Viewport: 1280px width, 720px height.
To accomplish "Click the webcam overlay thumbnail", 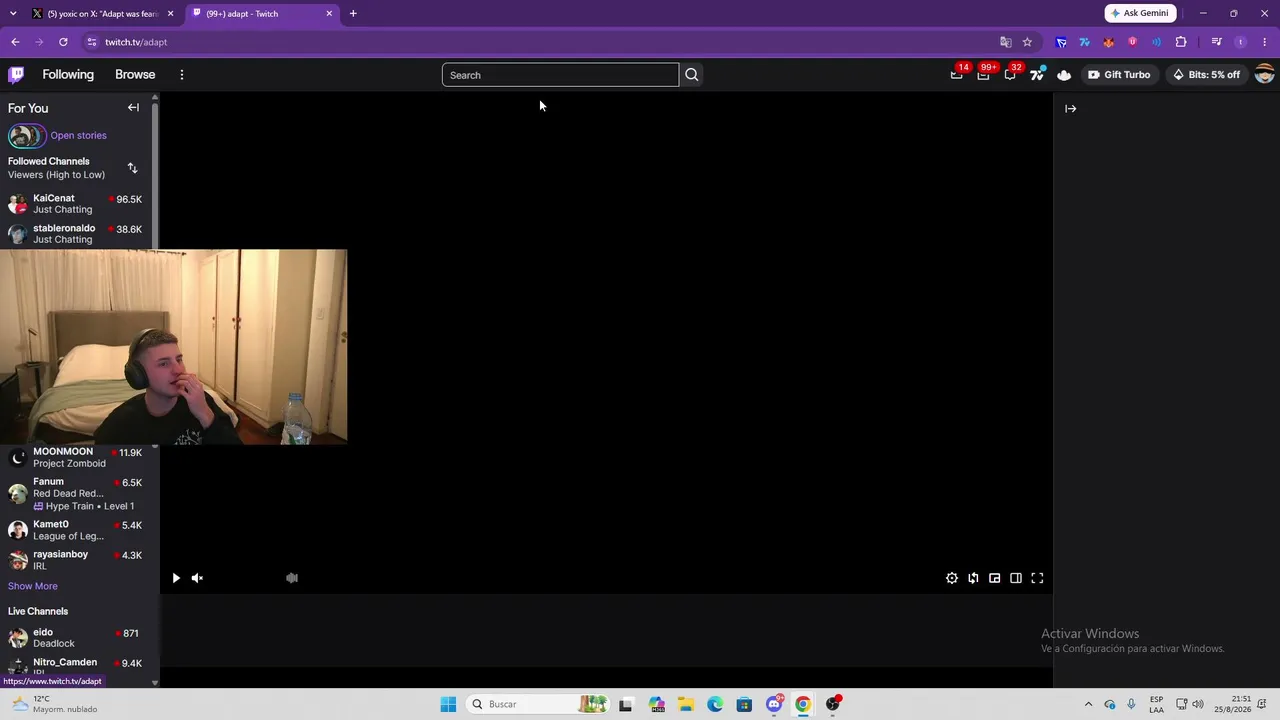I will 174,346.
